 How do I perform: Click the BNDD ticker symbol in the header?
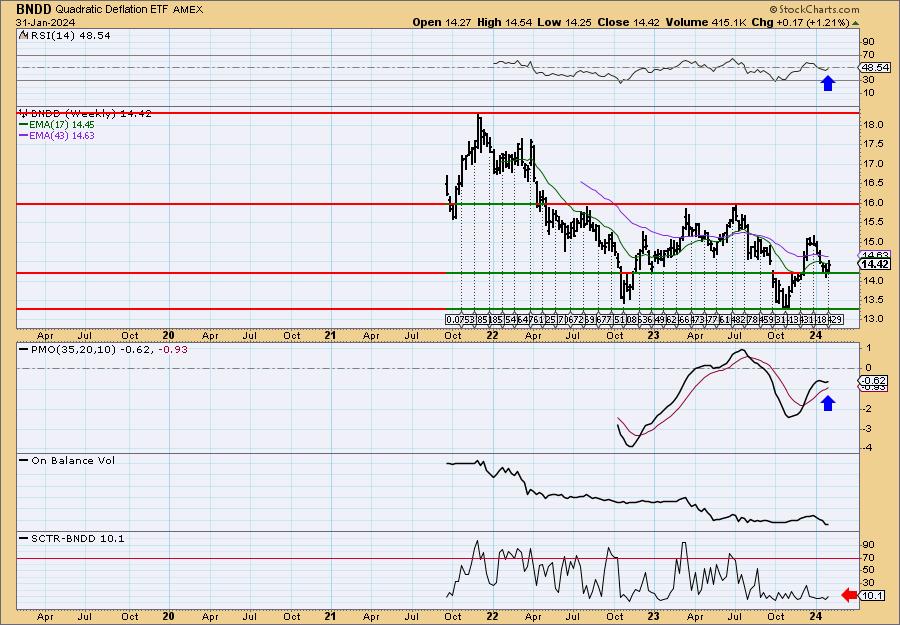[34, 9]
